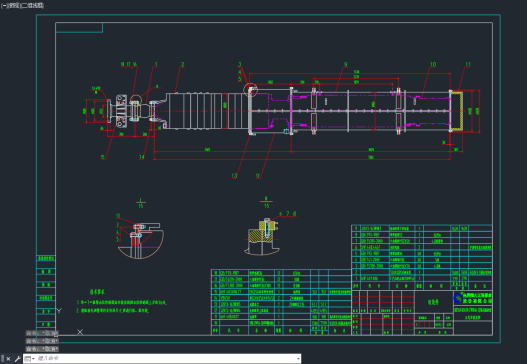This screenshot has width=527, height=364.
Task: Select the blue company logo in title block
Action: 457,298
